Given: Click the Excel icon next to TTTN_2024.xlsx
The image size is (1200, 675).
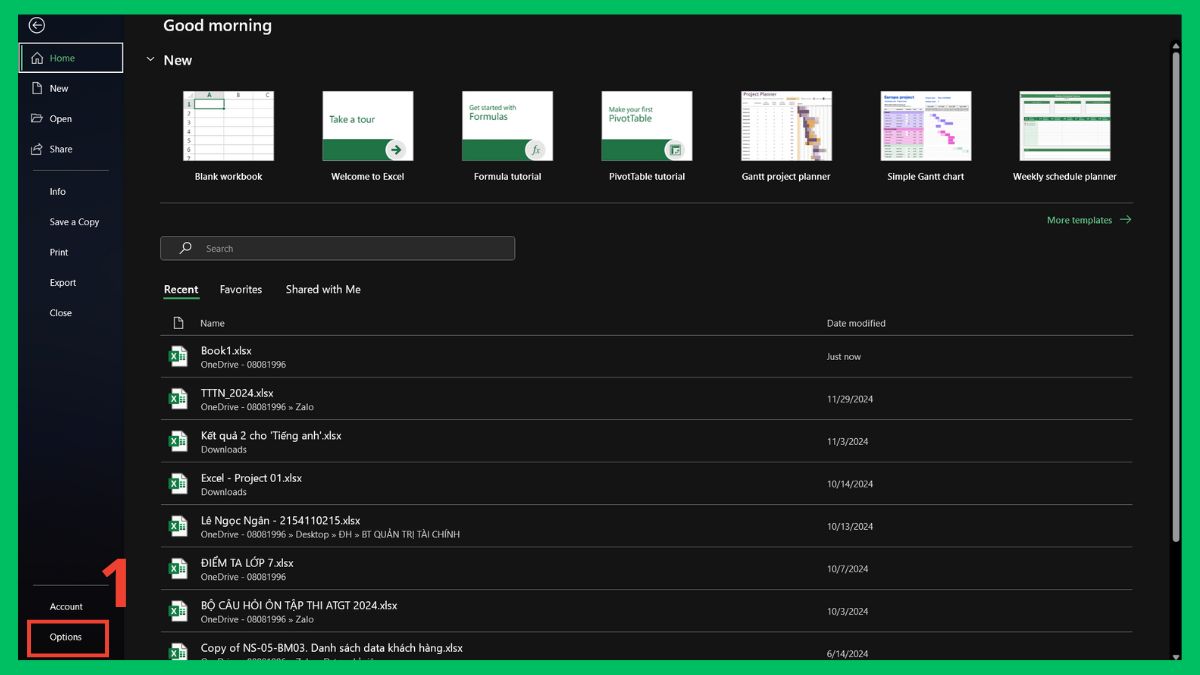Looking at the screenshot, I should tap(178, 399).
